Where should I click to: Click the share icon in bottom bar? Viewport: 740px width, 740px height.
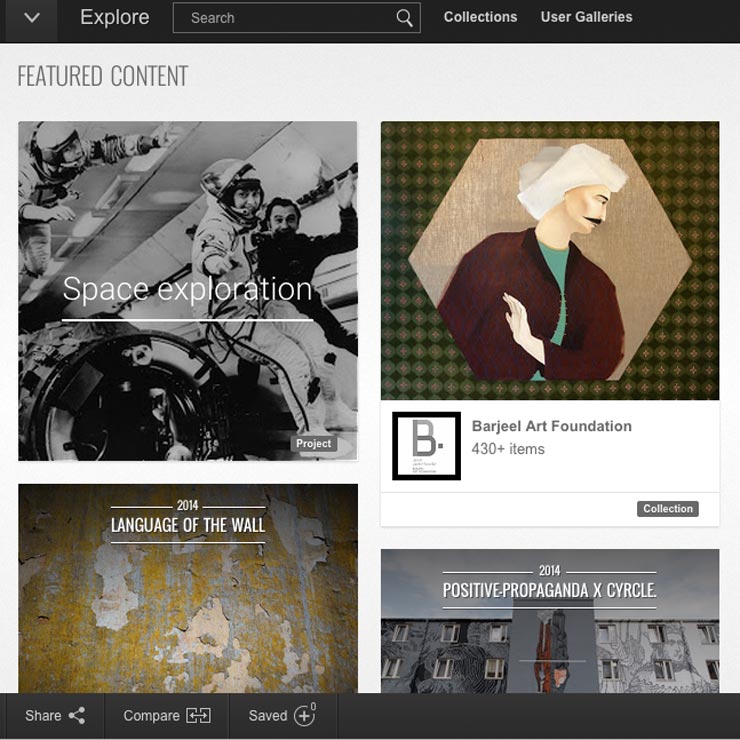point(77,715)
